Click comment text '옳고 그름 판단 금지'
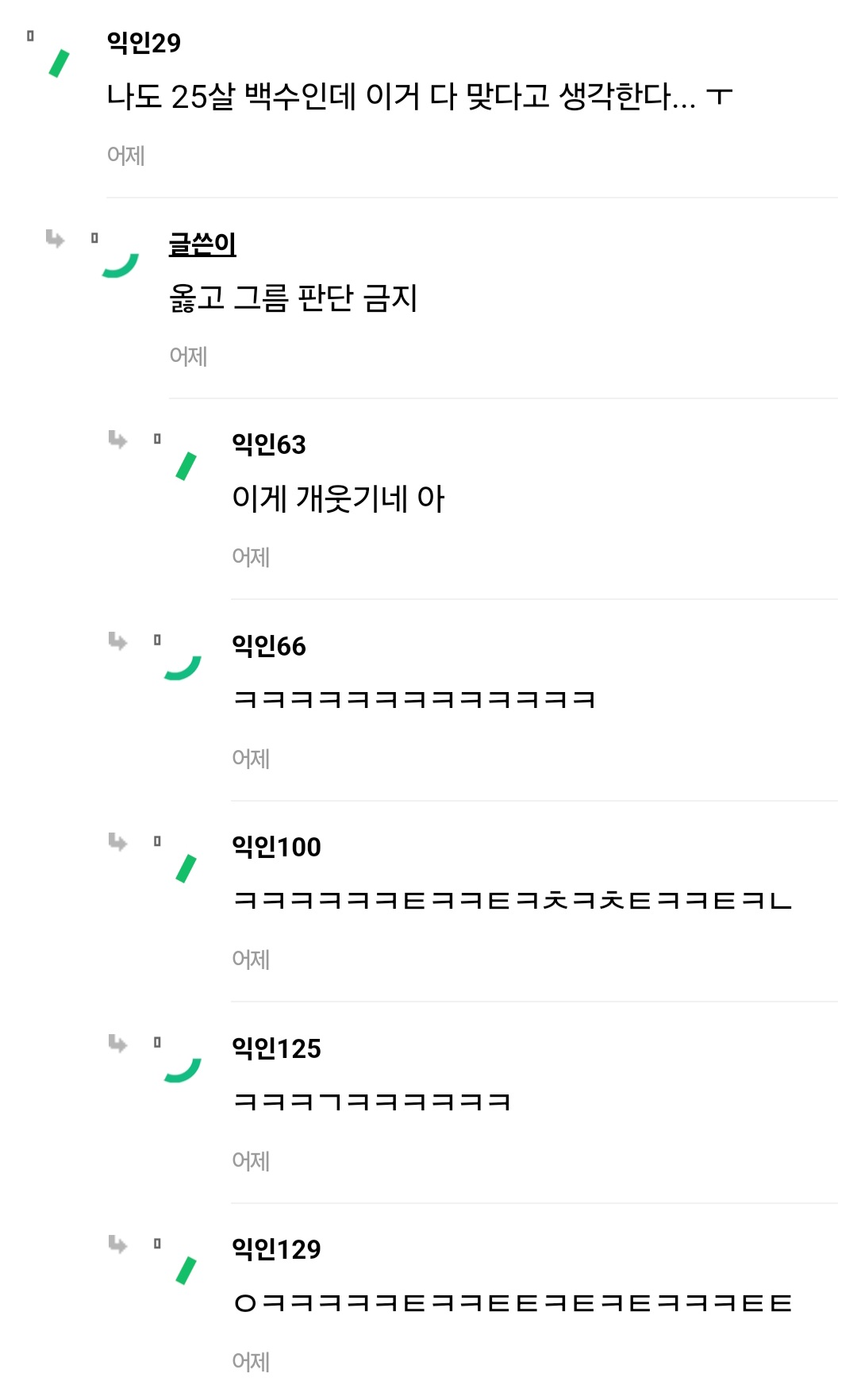 tap(293, 298)
